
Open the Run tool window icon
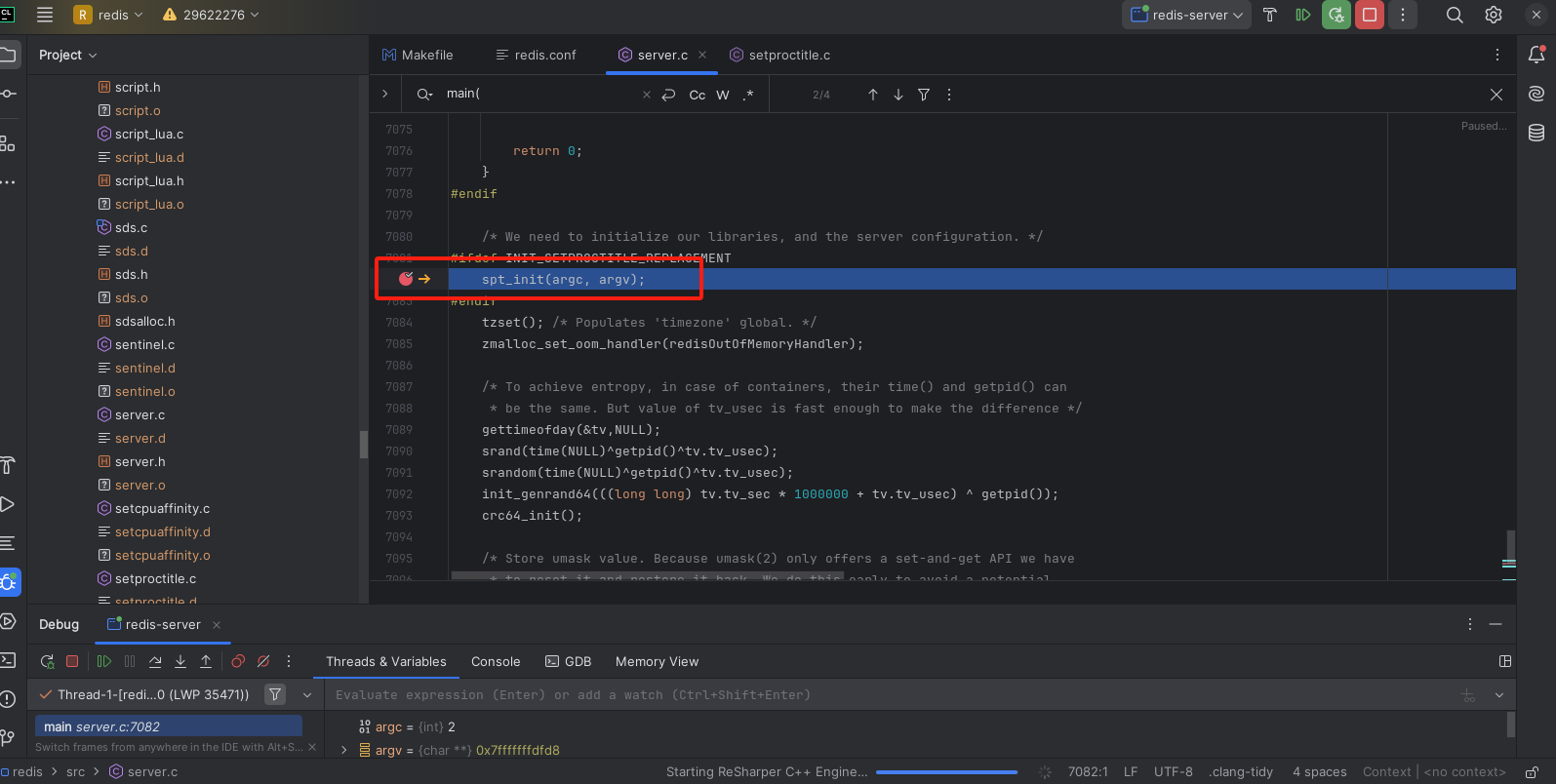(x=8, y=504)
